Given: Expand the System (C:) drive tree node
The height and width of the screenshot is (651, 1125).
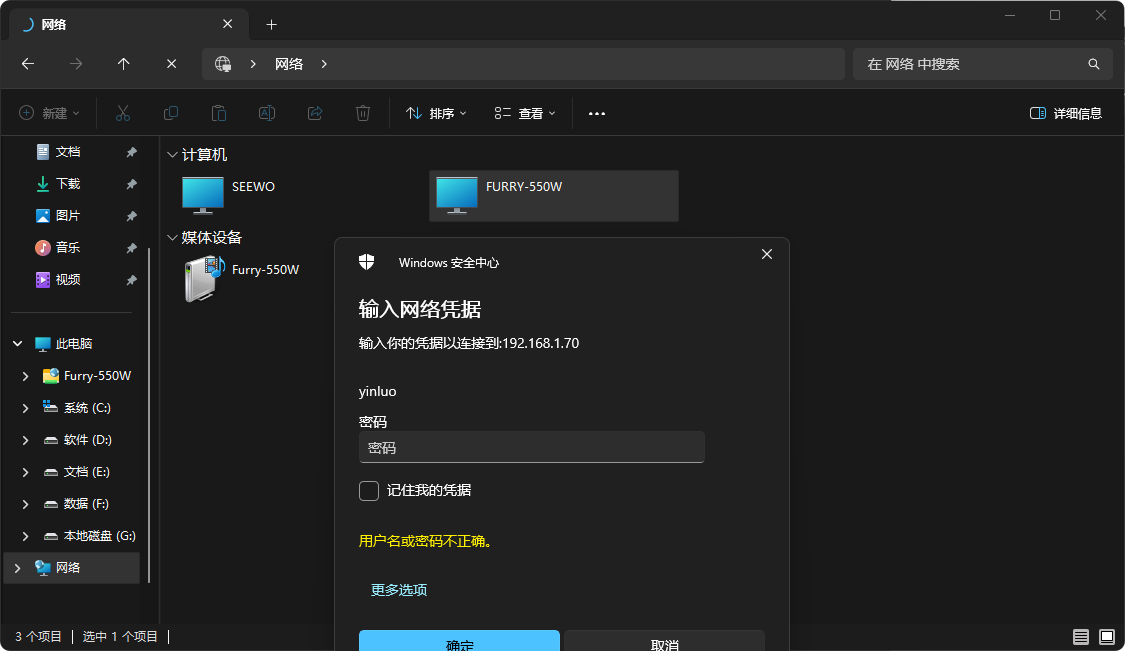Looking at the screenshot, I should 26,408.
